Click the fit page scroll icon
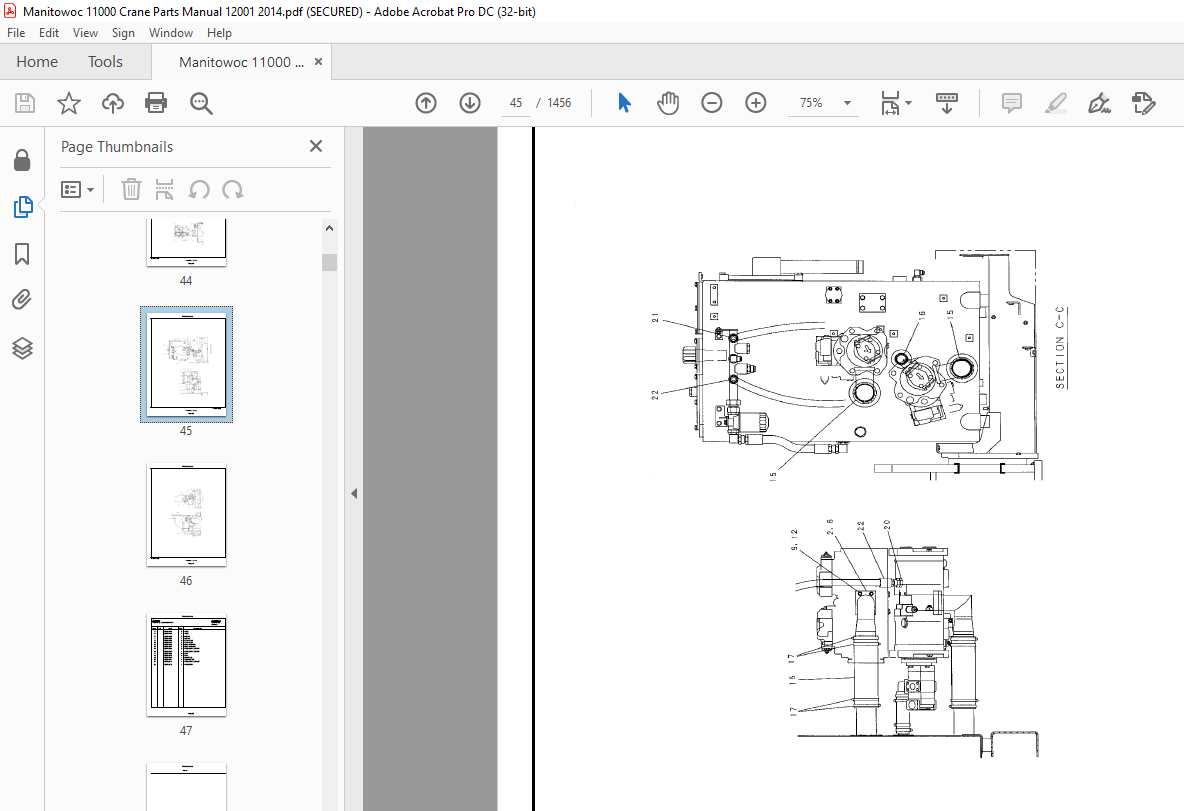 click(890, 103)
